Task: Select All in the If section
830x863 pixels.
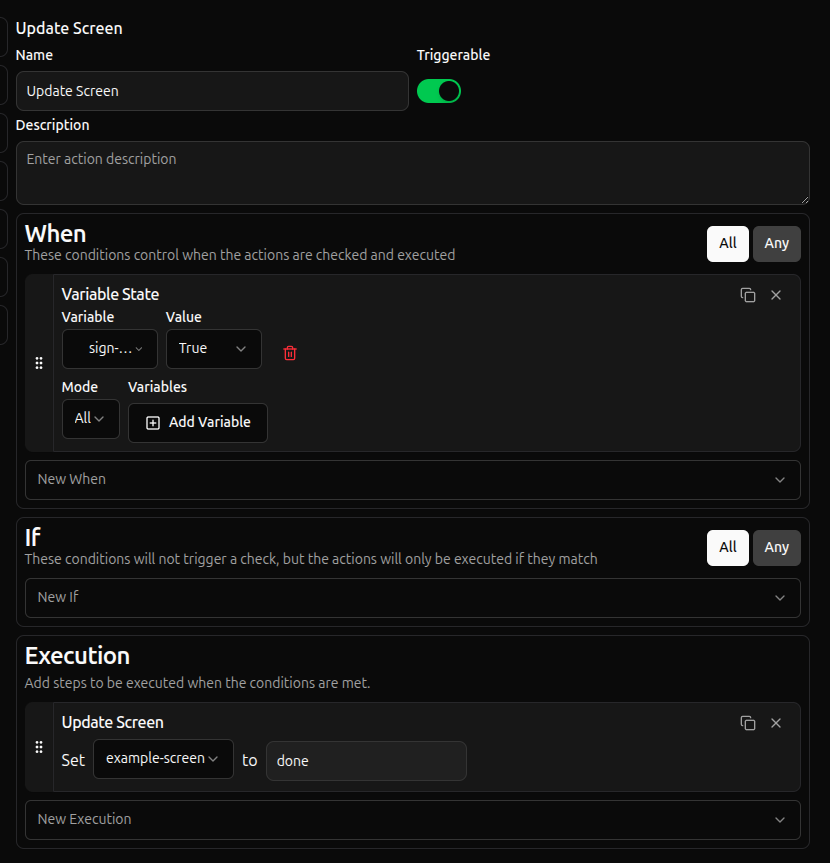Action: tap(728, 548)
